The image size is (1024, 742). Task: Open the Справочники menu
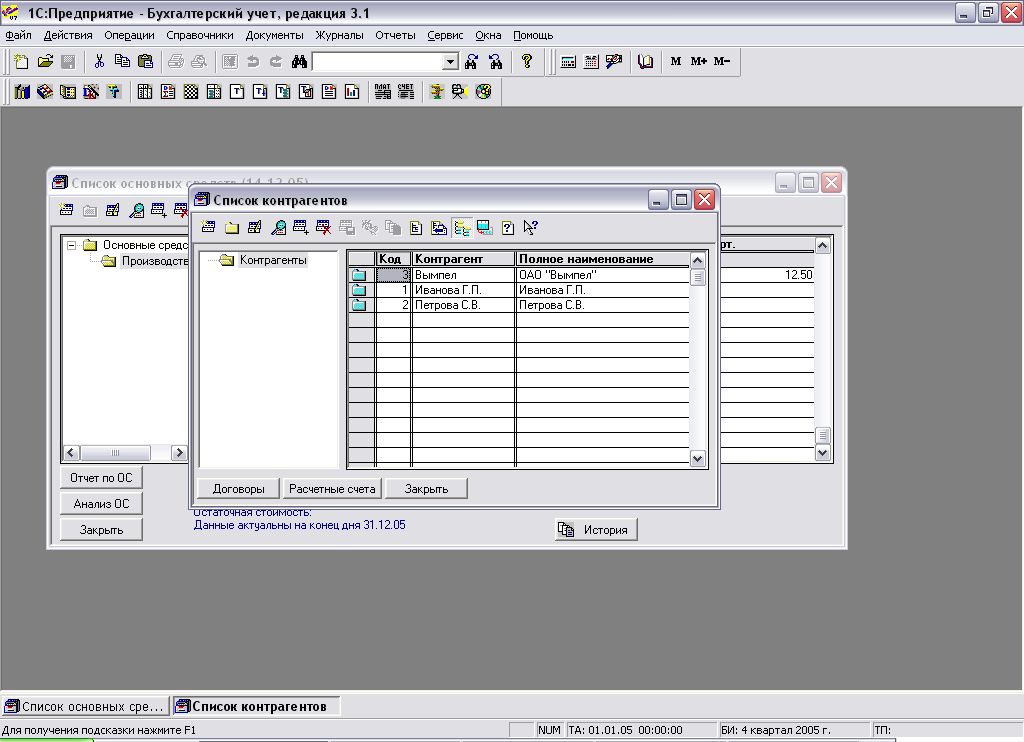coord(200,35)
